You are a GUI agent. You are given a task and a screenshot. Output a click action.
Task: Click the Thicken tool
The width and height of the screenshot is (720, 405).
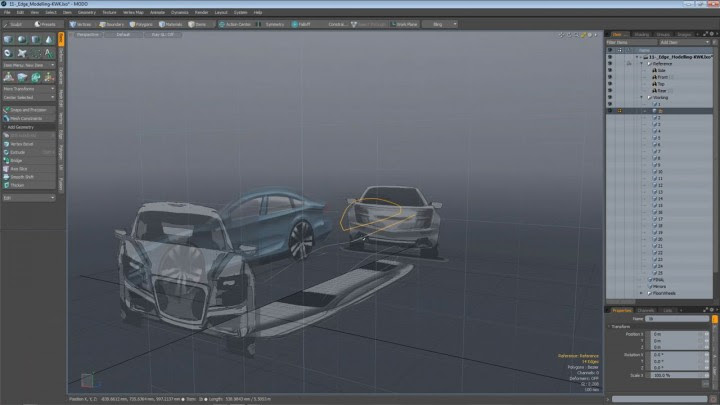[19, 185]
